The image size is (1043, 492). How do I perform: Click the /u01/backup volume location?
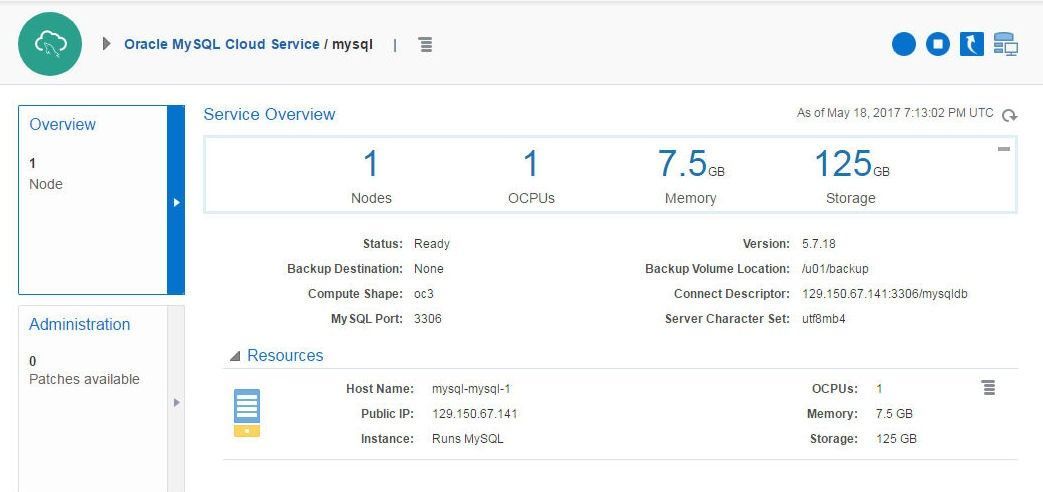835,269
